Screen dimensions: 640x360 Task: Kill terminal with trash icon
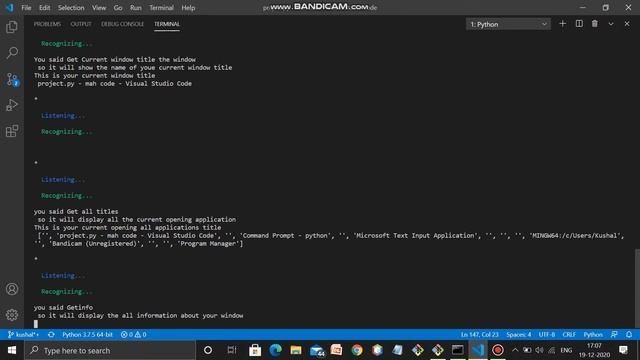595,24
